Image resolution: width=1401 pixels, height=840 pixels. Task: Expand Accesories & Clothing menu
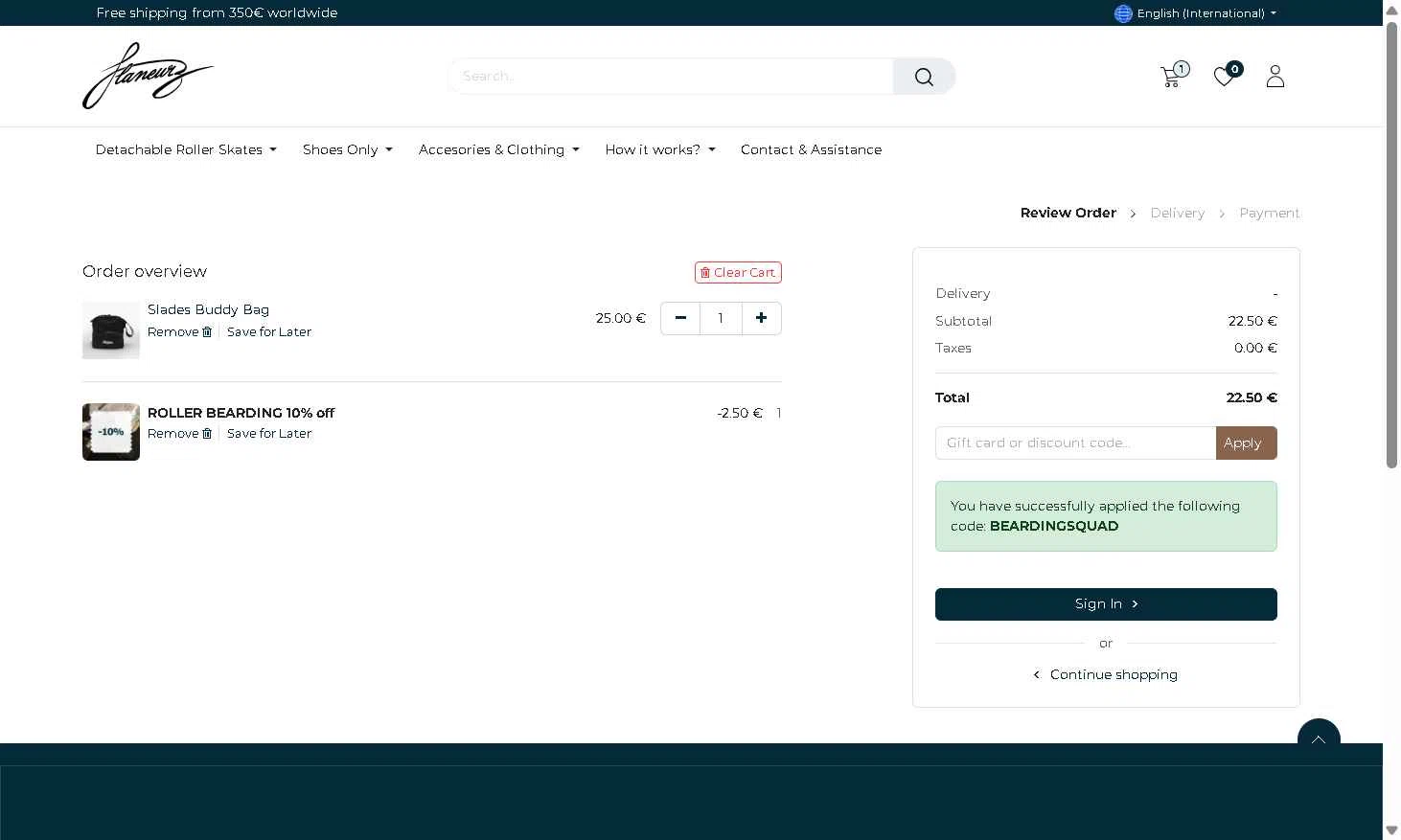point(499,149)
